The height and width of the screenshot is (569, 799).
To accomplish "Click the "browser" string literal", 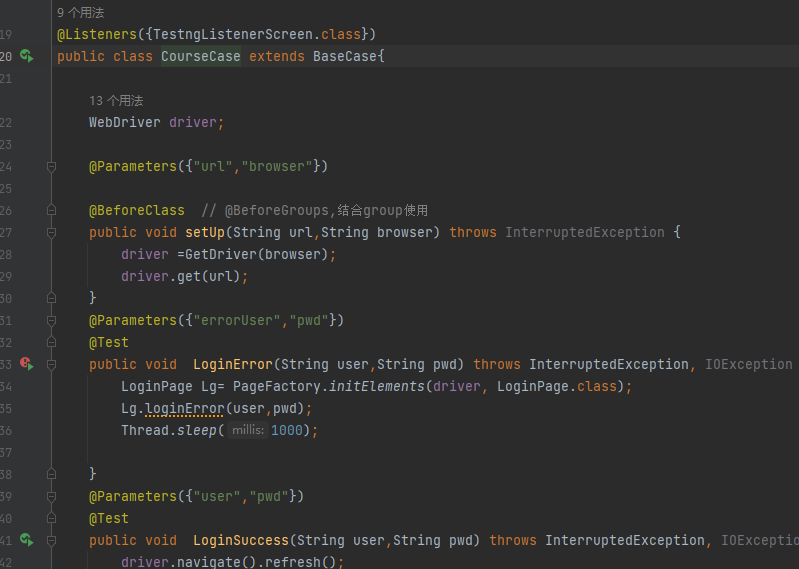I will (277, 167).
